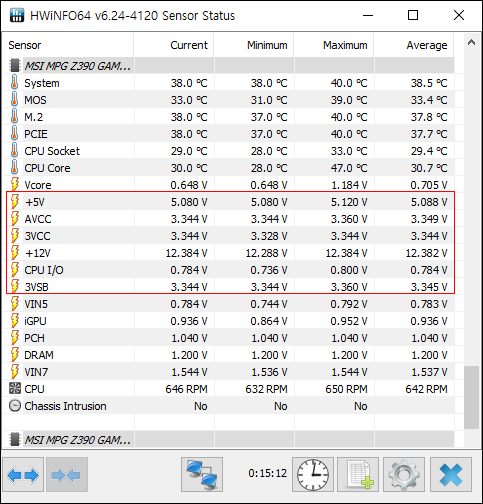The height and width of the screenshot is (504, 483).
Task: Click the Chassis Intrusion label
Action: pos(65,406)
